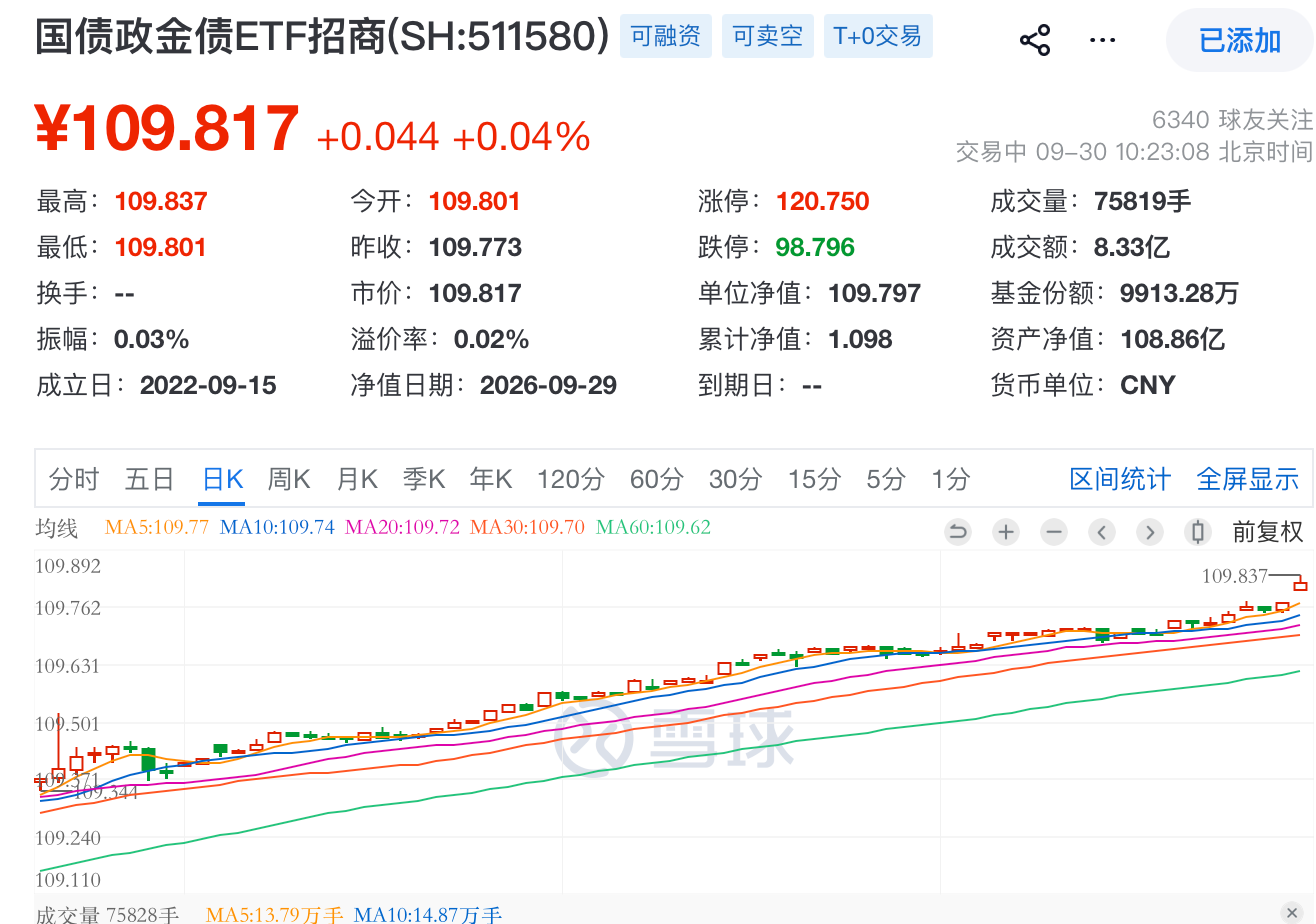Click the volume MA5:13.79万手 label
The height and width of the screenshot is (924, 1316).
(274, 914)
